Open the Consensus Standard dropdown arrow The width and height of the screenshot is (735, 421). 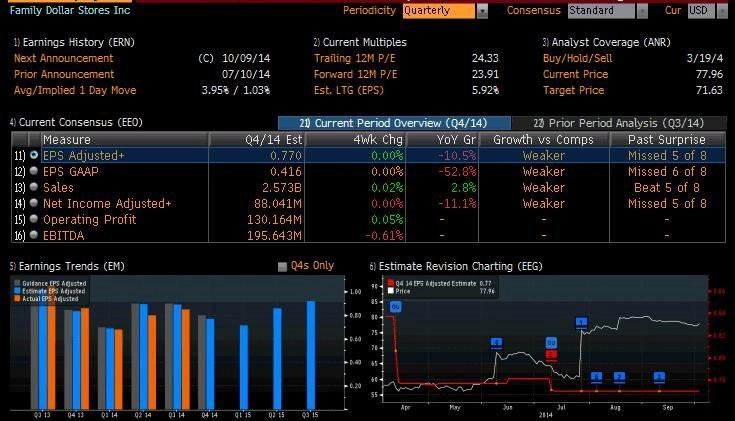click(x=642, y=11)
